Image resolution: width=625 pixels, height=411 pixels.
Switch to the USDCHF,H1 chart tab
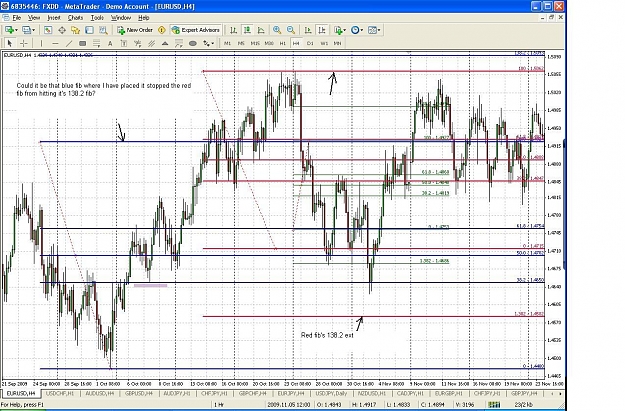(x=60, y=393)
